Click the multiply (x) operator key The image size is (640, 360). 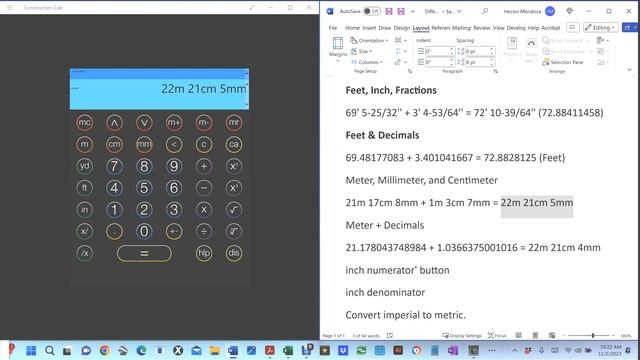point(204,209)
